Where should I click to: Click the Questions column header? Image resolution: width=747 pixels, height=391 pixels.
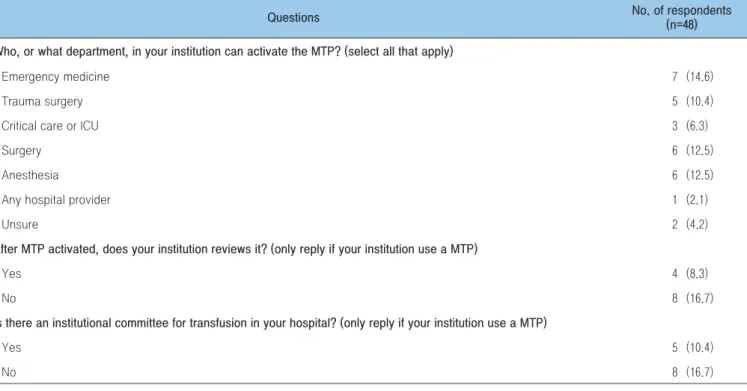293,18
